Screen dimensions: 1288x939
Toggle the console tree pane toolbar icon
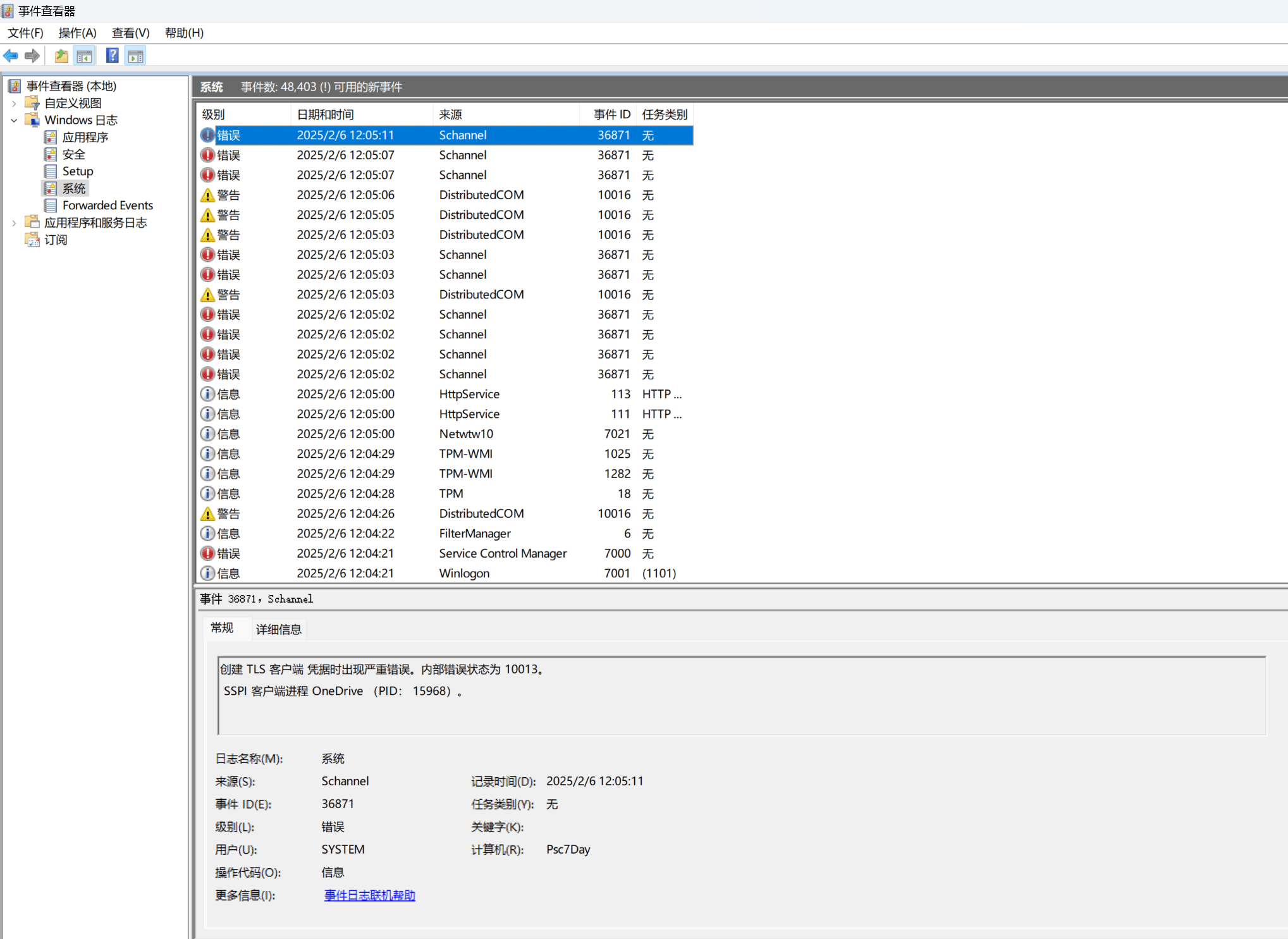pyautogui.click(x=84, y=56)
